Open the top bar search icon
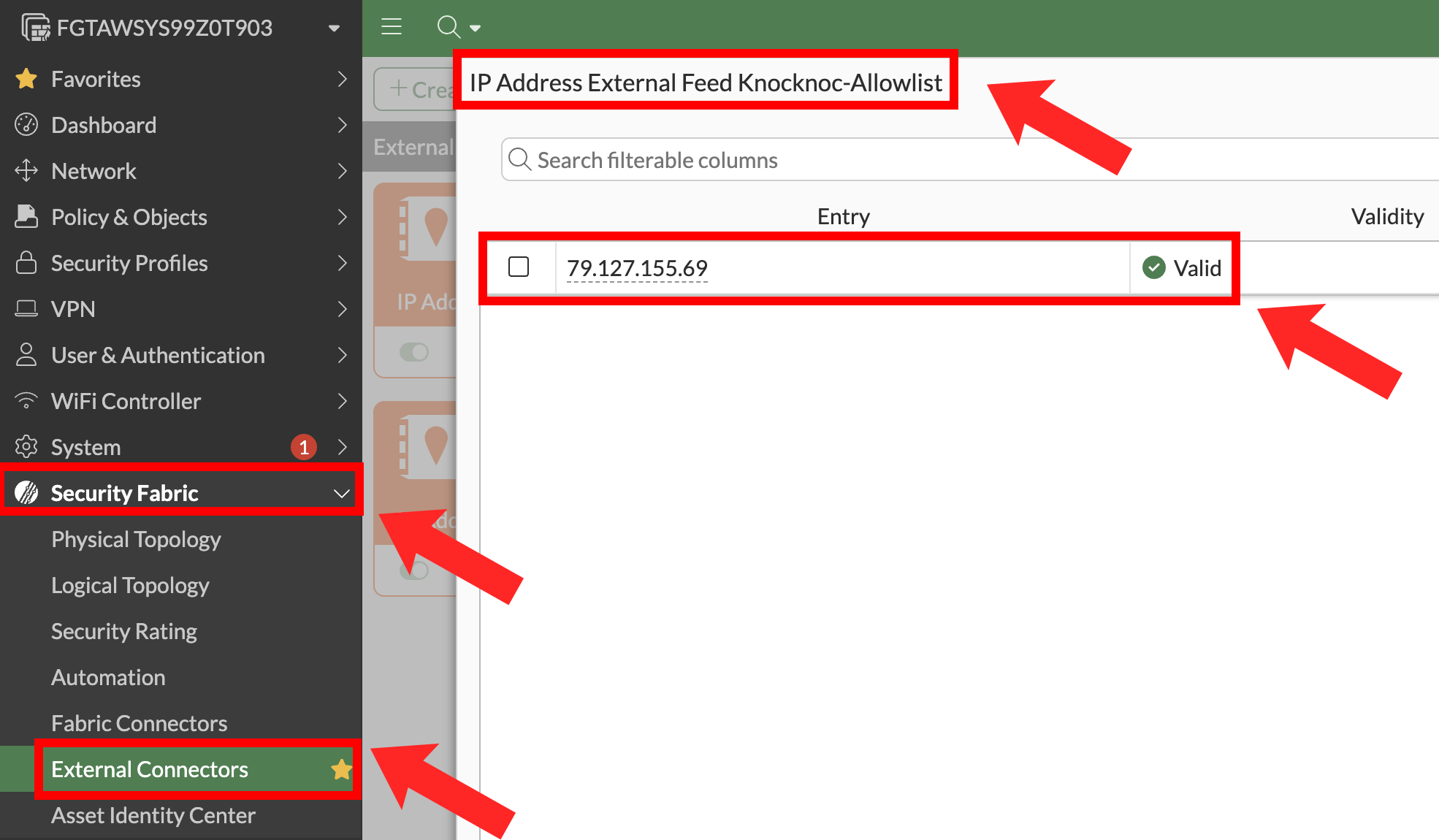This screenshot has width=1439, height=840. (449, 28)
